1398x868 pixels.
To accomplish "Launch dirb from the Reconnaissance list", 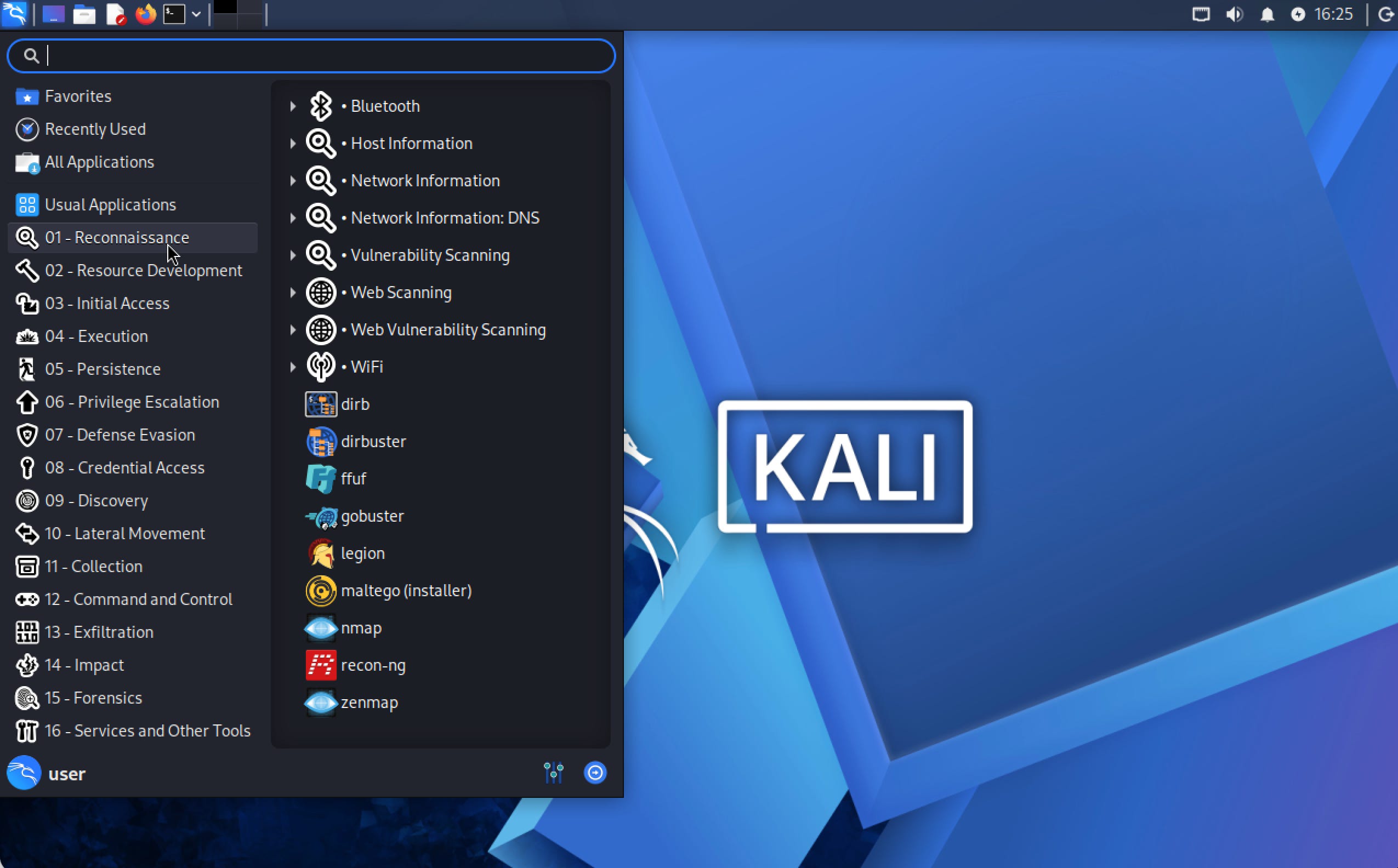I will coord(441,404).
